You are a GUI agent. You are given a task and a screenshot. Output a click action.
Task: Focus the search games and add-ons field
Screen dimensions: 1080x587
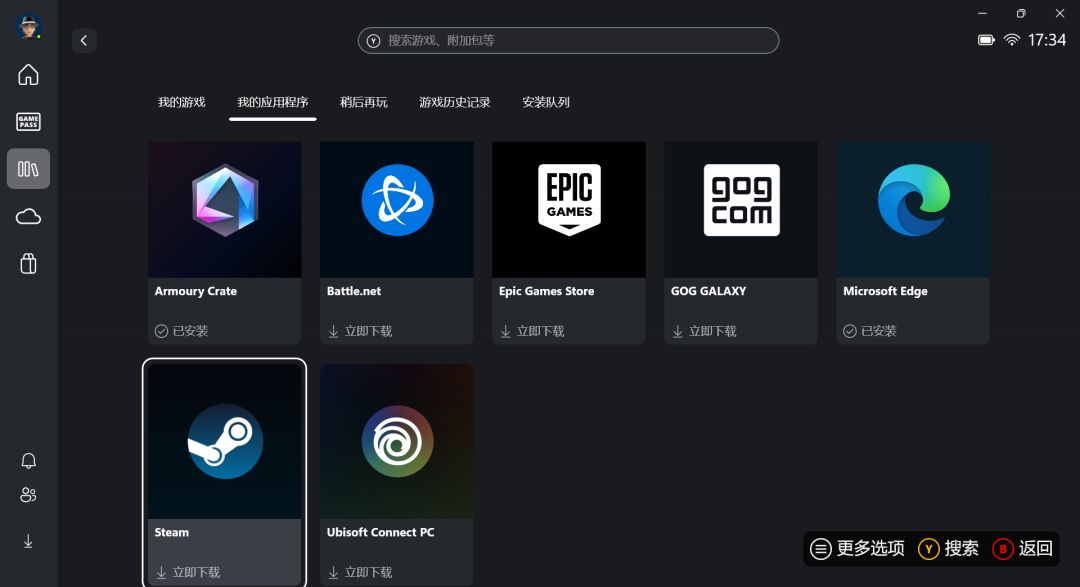(x=568, y=41)
